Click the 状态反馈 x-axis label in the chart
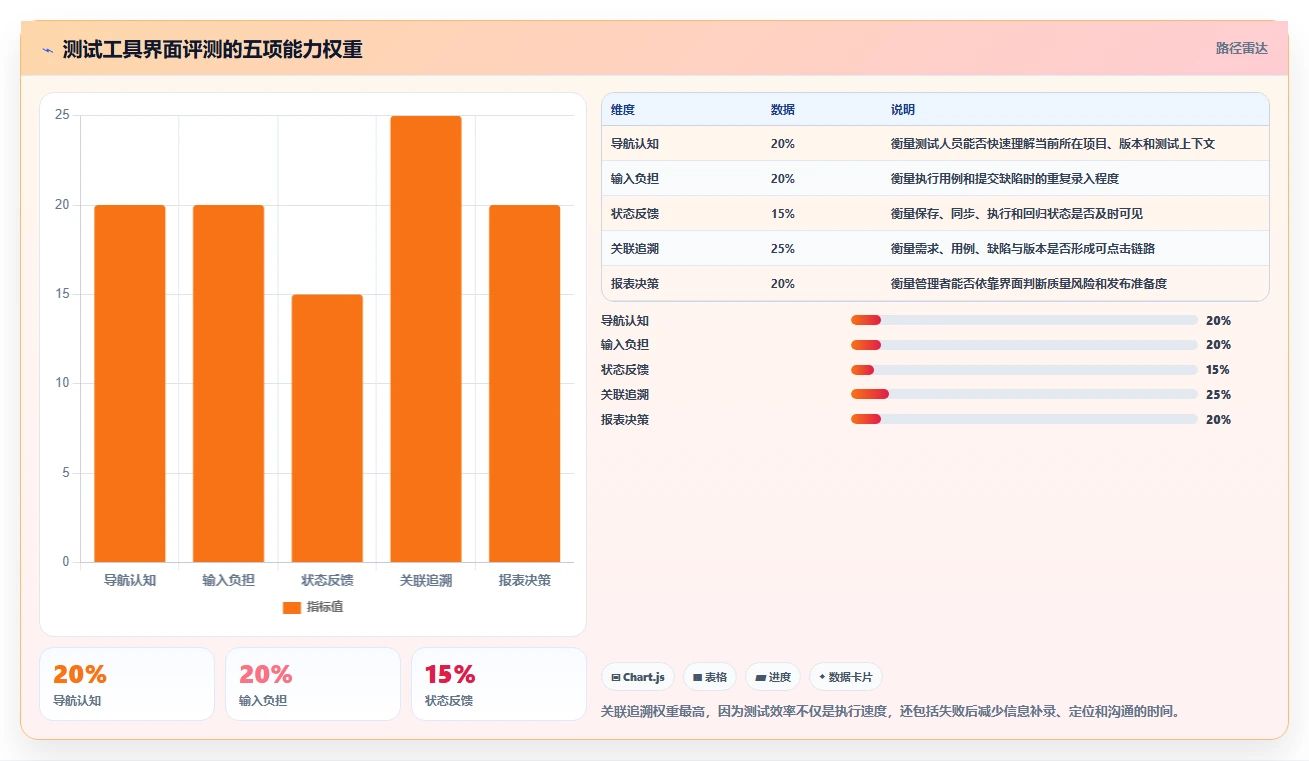Viewport: 1309px width, 761px height. click(327, 580)
